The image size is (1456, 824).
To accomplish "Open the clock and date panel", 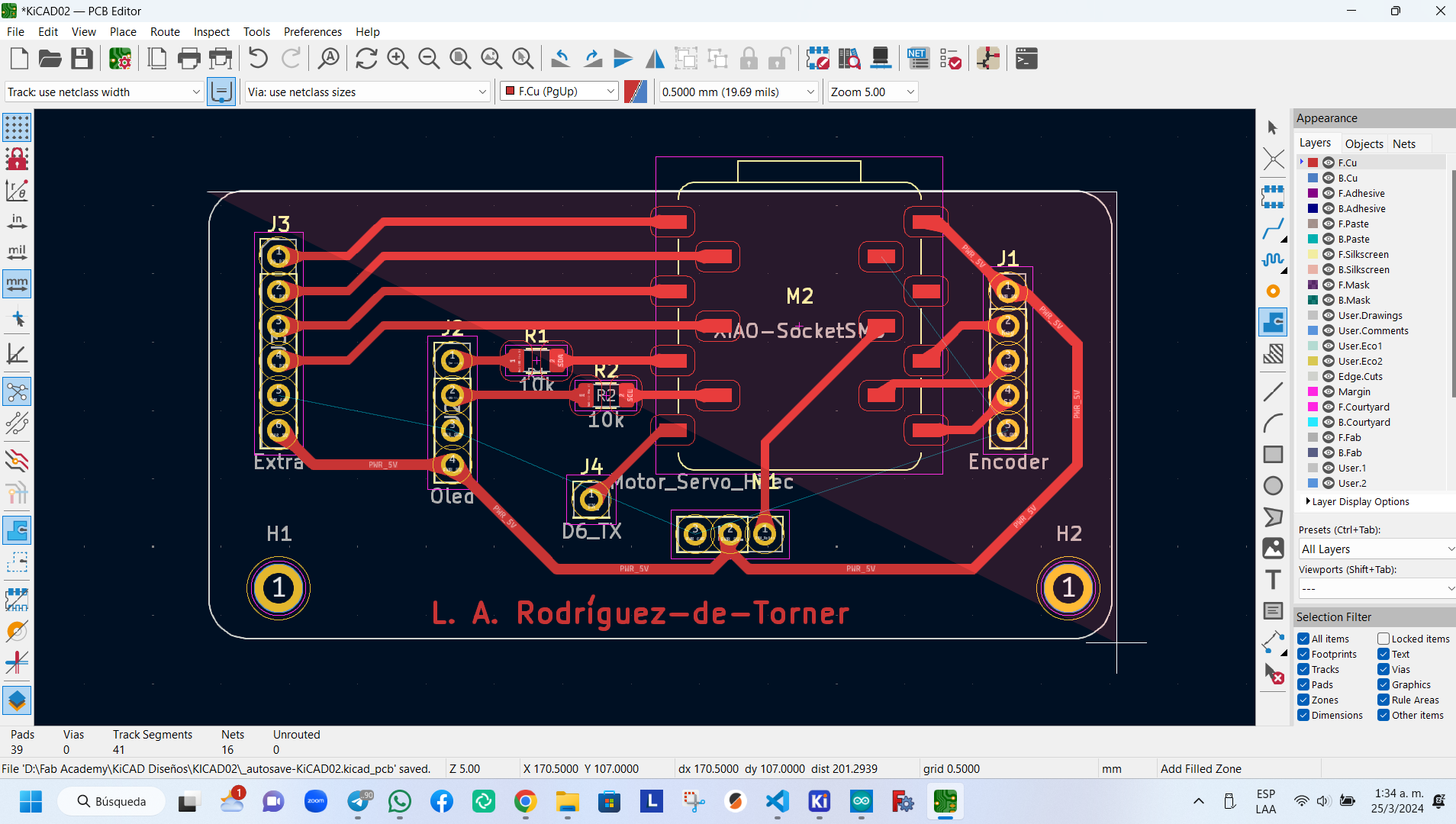I will click(1397, 801).
